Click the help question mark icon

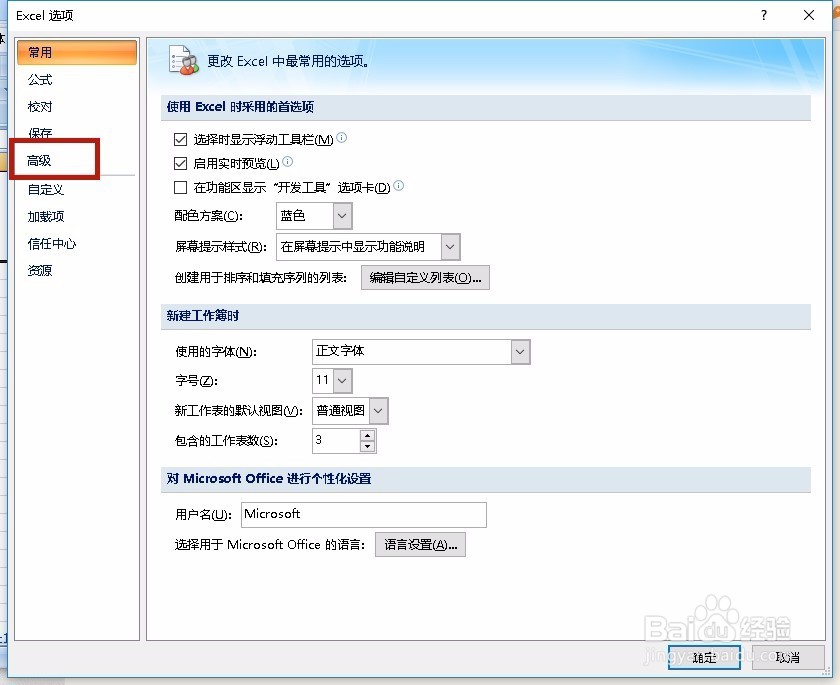pyautogui.click(x=764, y=15)
